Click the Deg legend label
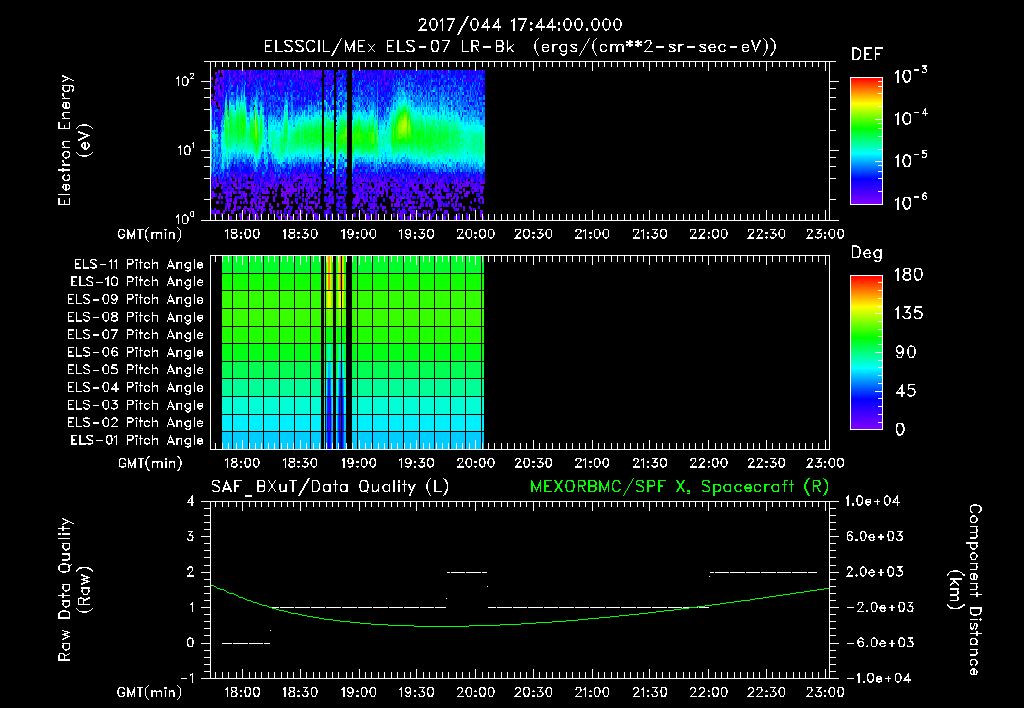Viewport: 1024px width, 708px height. point(866,253)
